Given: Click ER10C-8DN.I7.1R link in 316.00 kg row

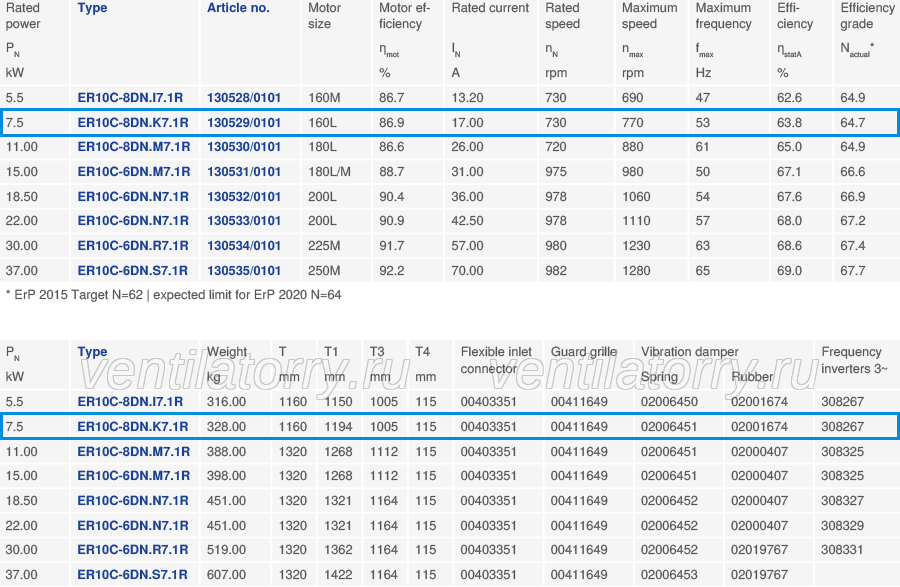Looking at the screenshot, I should point(130,402).
